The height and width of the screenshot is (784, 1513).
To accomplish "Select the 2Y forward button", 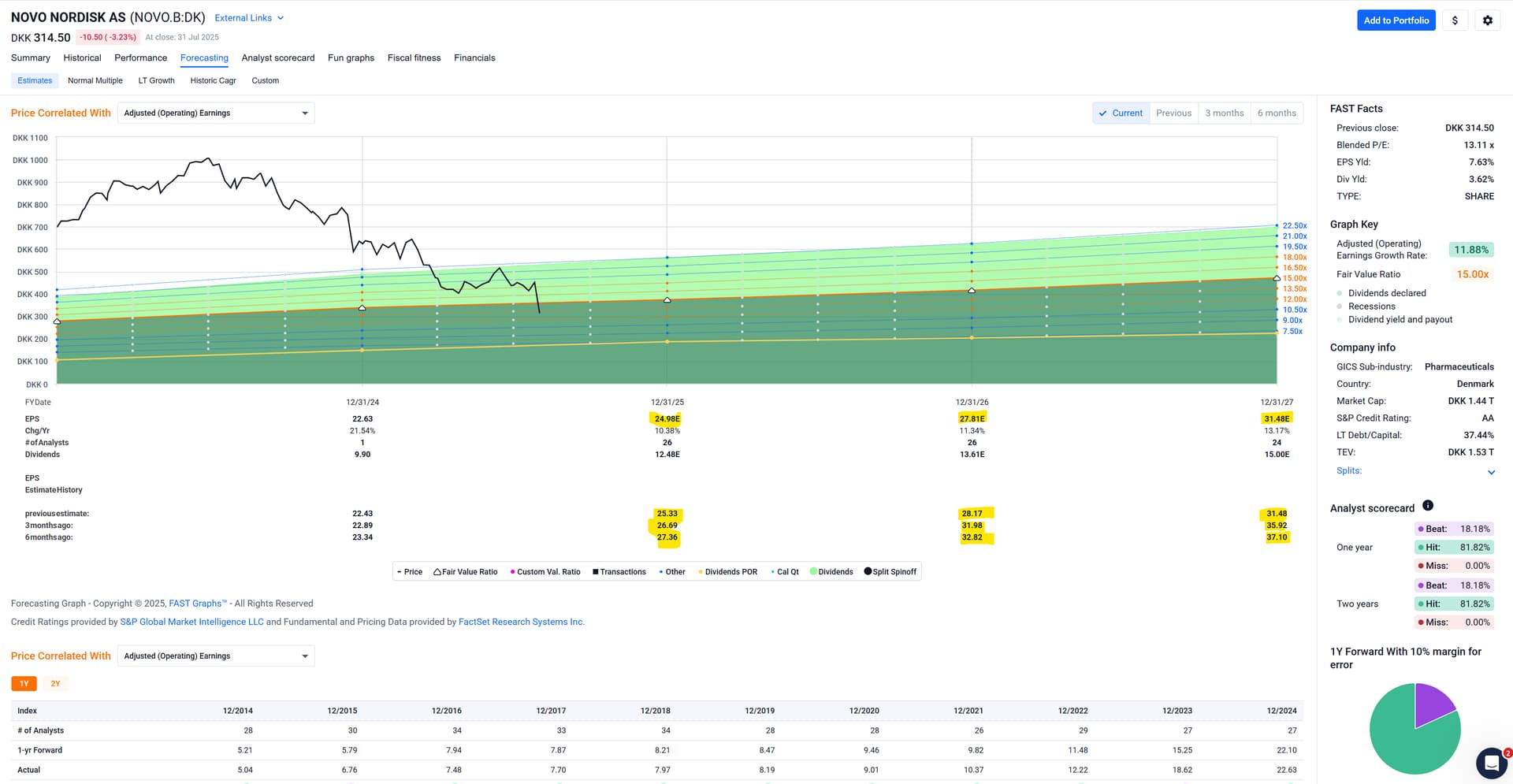I will 55,684.
